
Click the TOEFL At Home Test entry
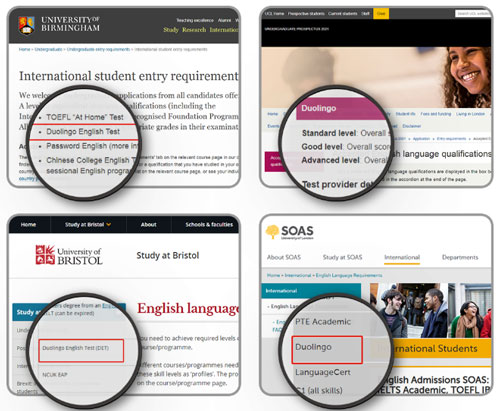coord(85,117)
